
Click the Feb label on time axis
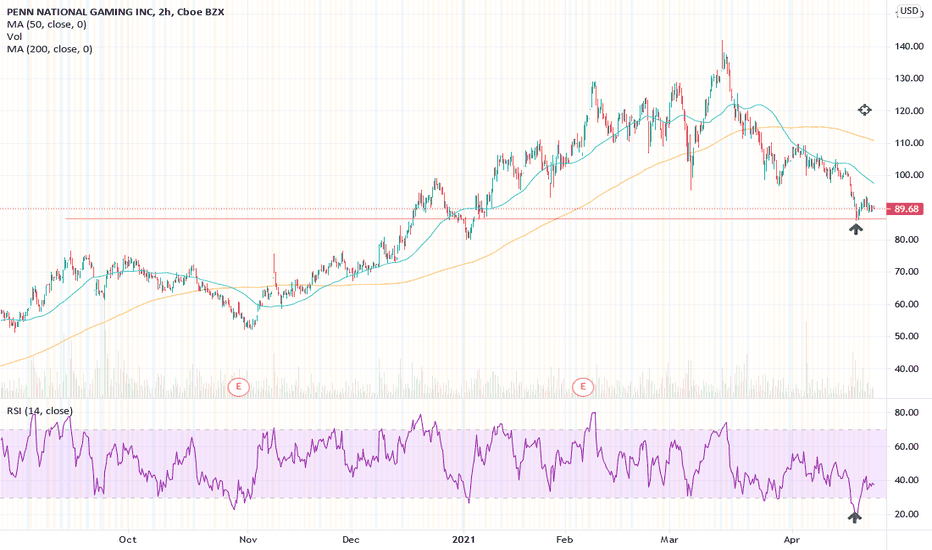click(564, 540)
